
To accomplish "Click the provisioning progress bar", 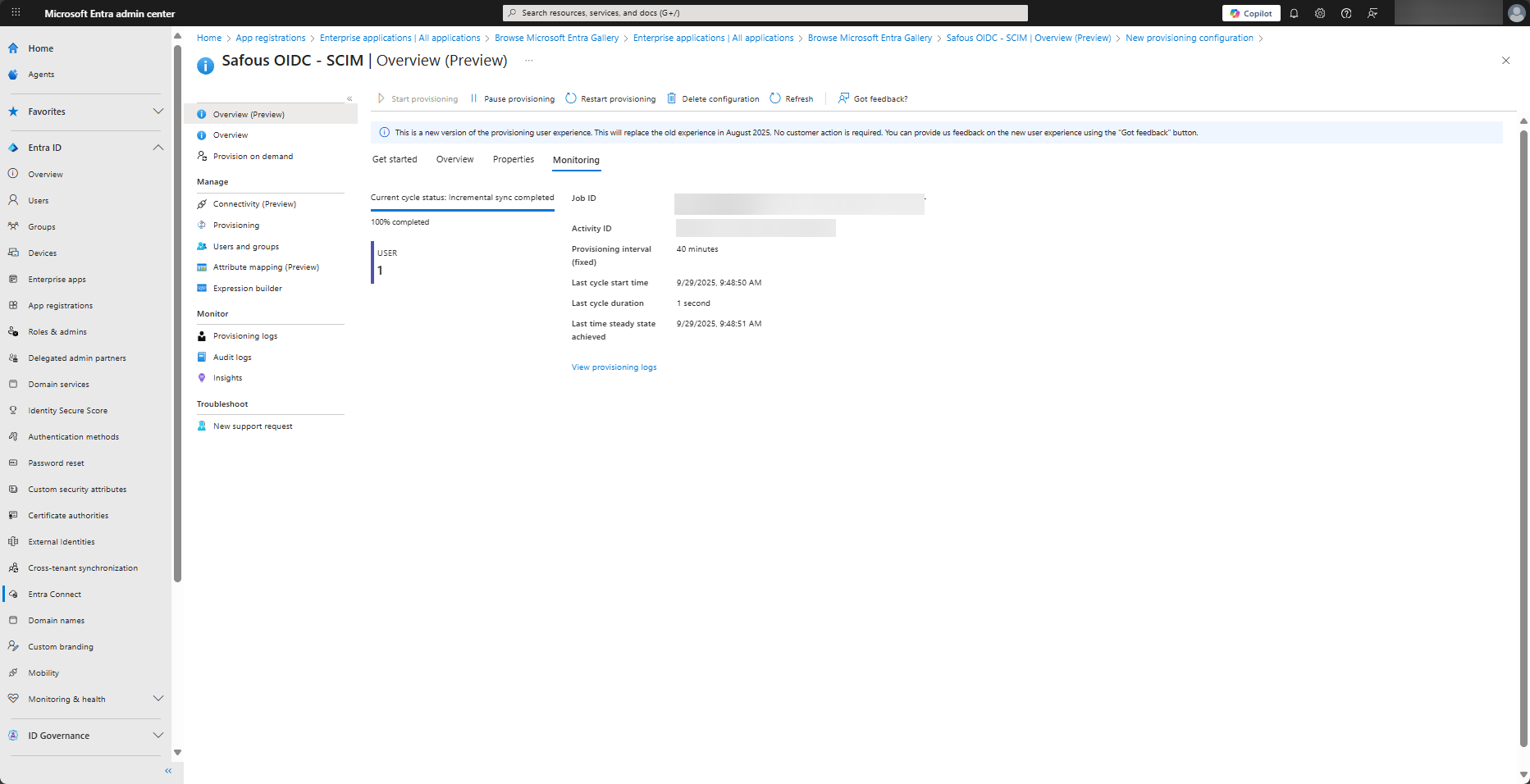I will 463,211.
